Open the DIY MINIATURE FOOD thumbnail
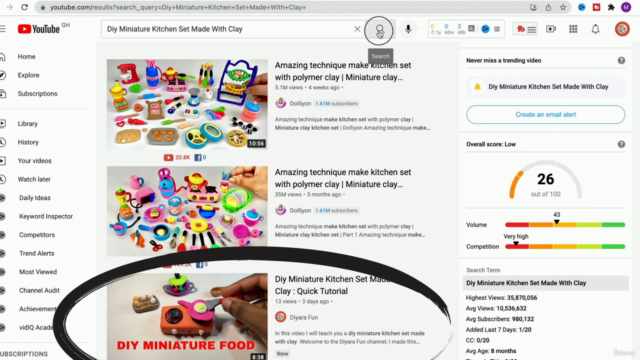This screenshot has width=640, height=360. pos(187,317)
